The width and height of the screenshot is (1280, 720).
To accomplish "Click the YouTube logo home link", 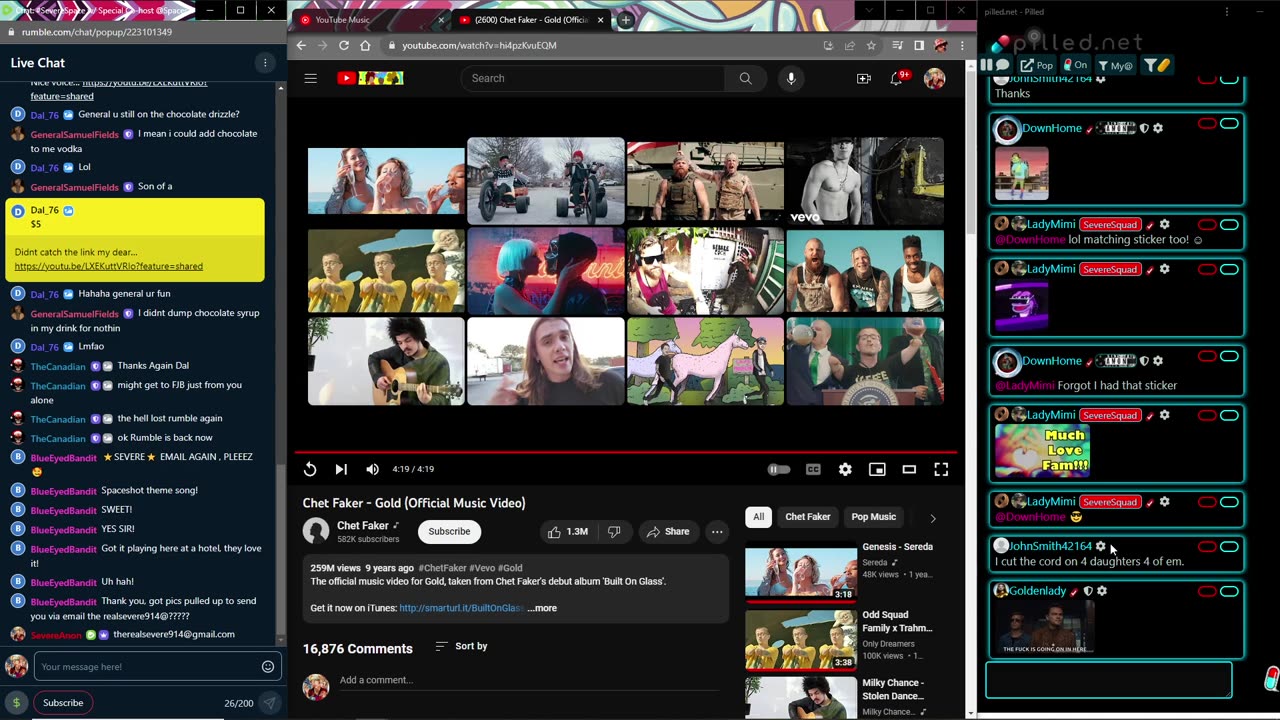I will point(370,78).
